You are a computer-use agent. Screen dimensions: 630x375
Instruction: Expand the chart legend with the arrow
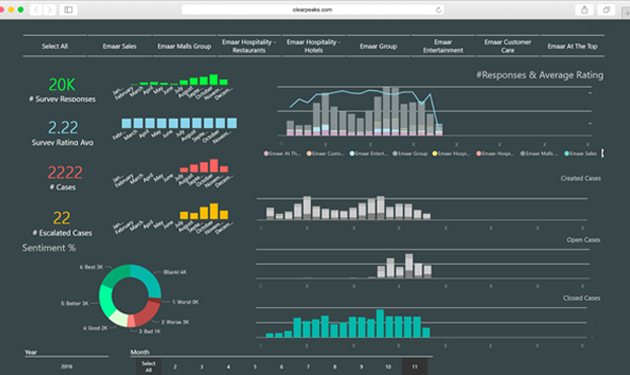[x=602, y=153]
